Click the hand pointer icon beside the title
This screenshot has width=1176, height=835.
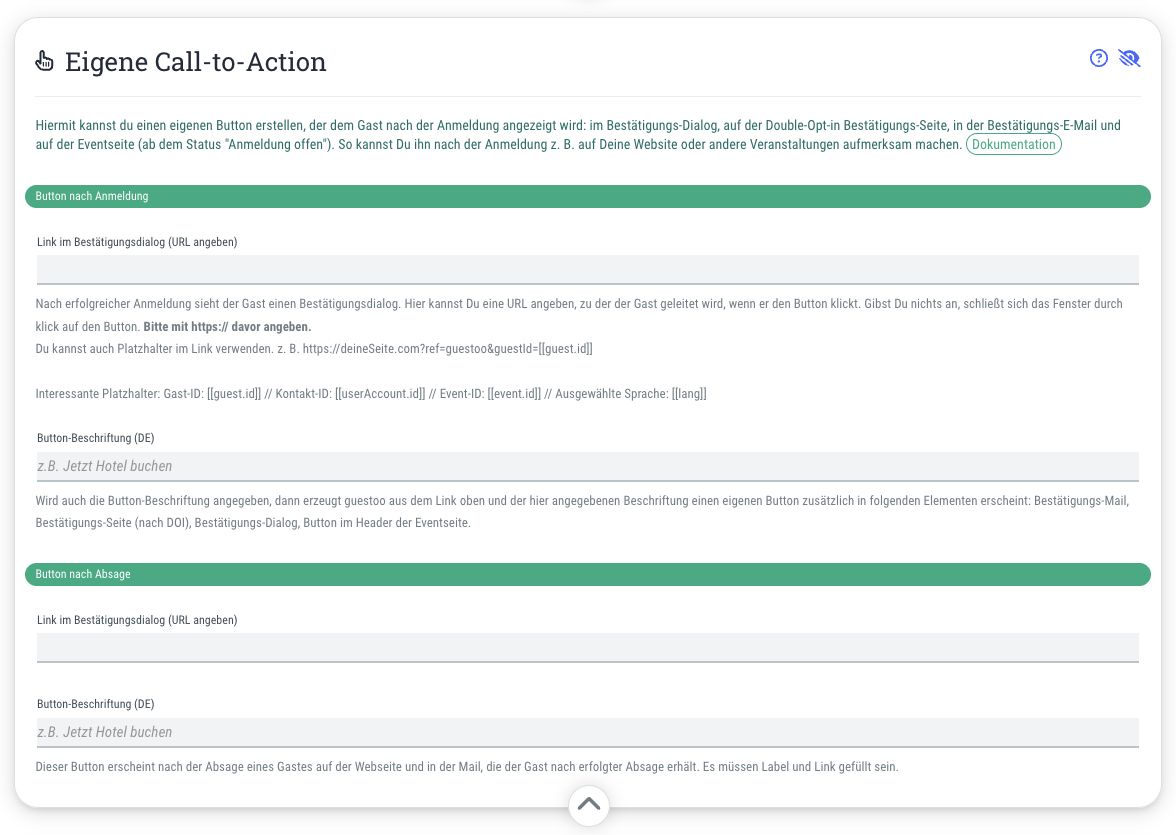click(x=44, y=61)
